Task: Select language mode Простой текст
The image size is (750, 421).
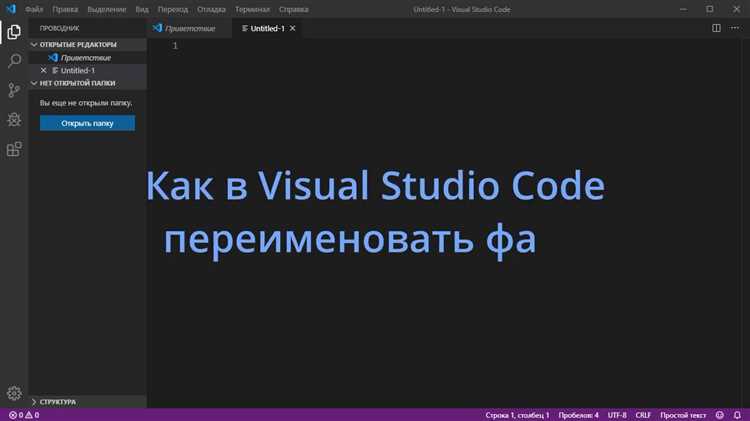Action: (x=683, y=415)
